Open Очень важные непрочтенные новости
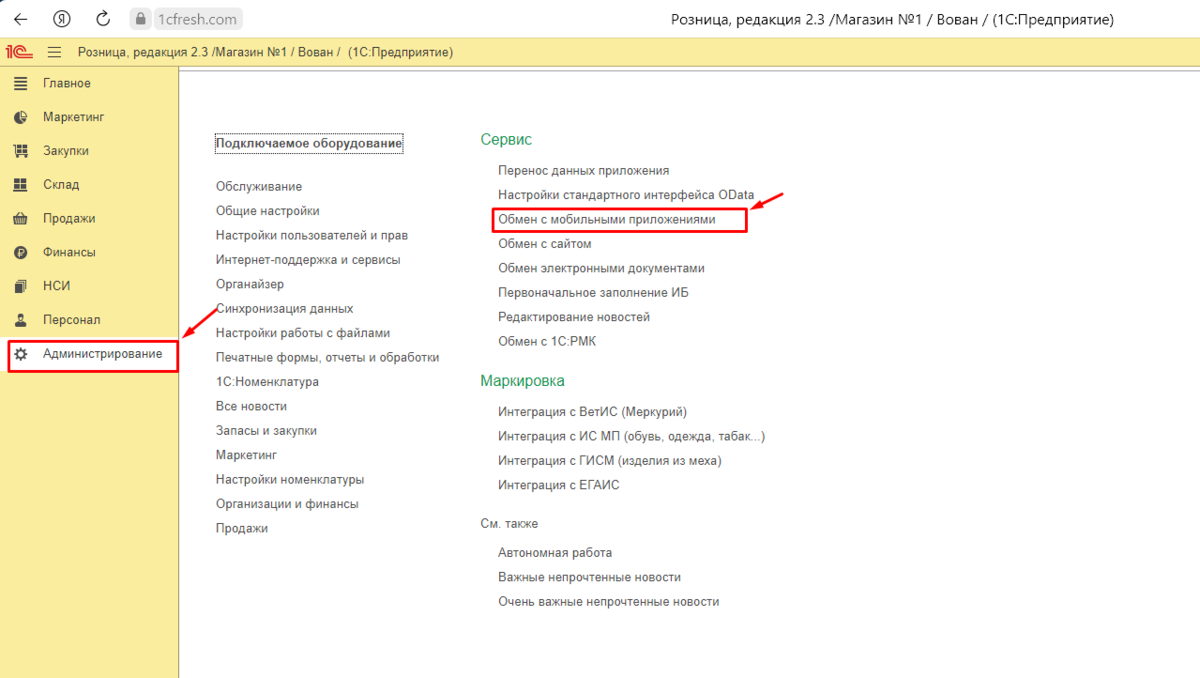 609,602
